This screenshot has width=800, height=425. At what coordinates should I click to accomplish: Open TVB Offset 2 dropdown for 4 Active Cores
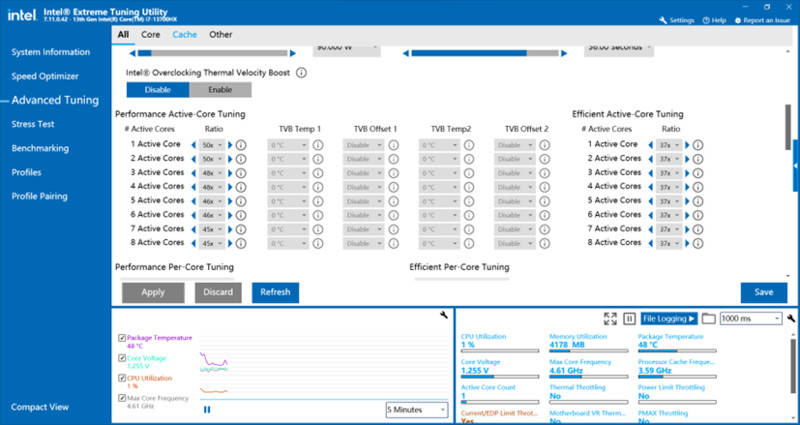click(515, 187)
